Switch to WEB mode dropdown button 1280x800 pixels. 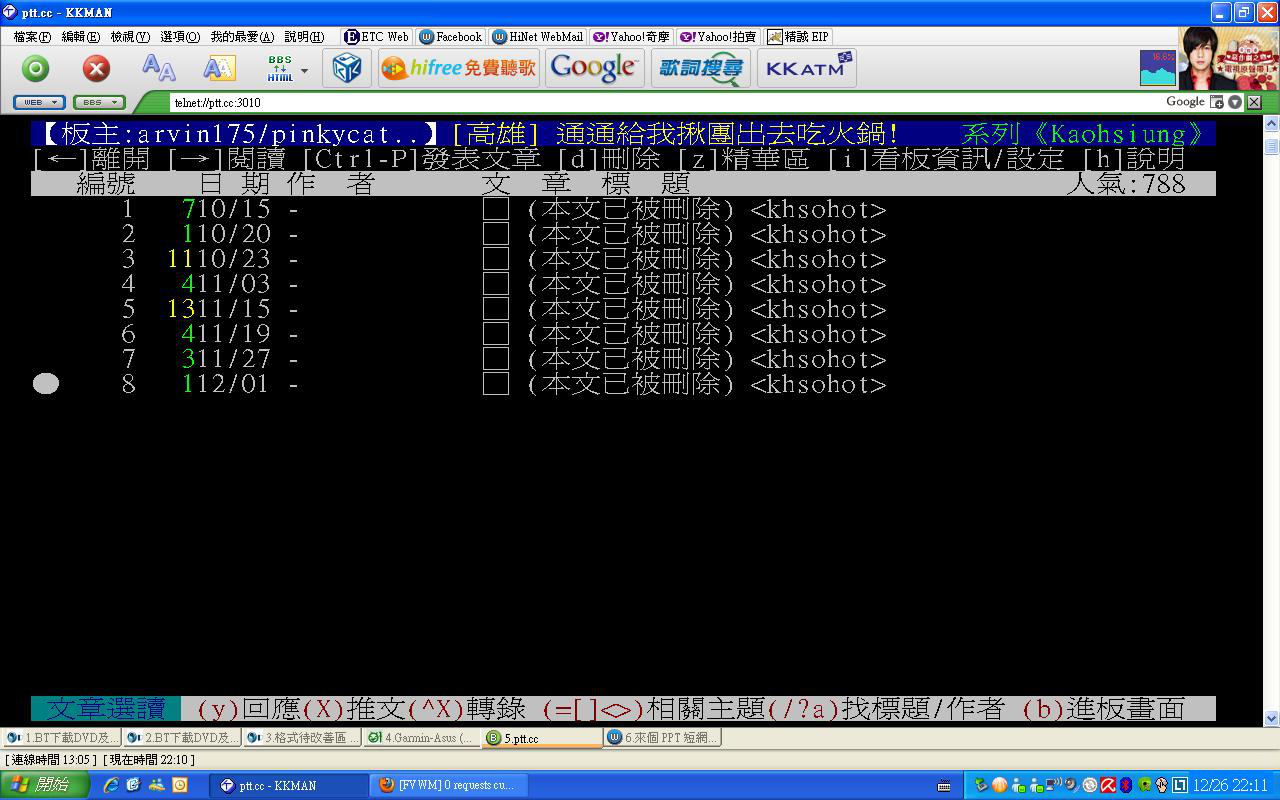click(39, 102)
